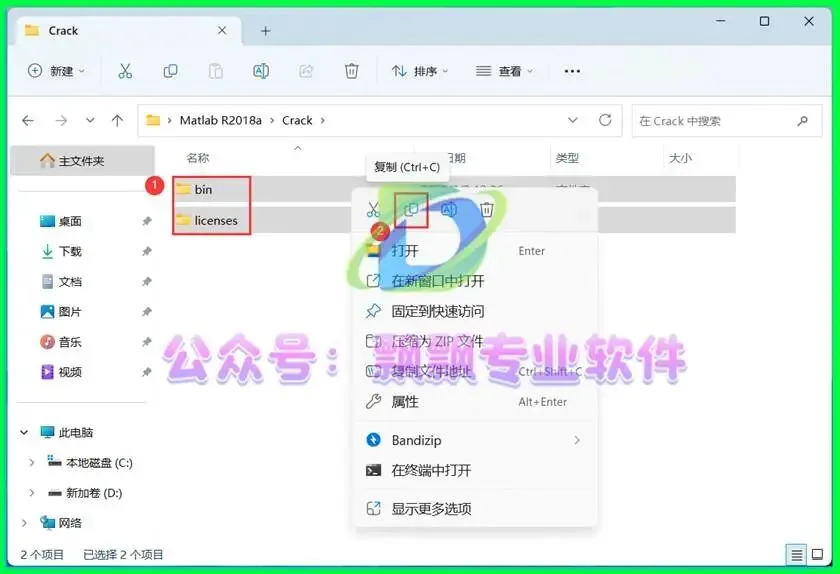Choose 打开 from the context menu
Viewport: 840px width, 574px height.
475,251
